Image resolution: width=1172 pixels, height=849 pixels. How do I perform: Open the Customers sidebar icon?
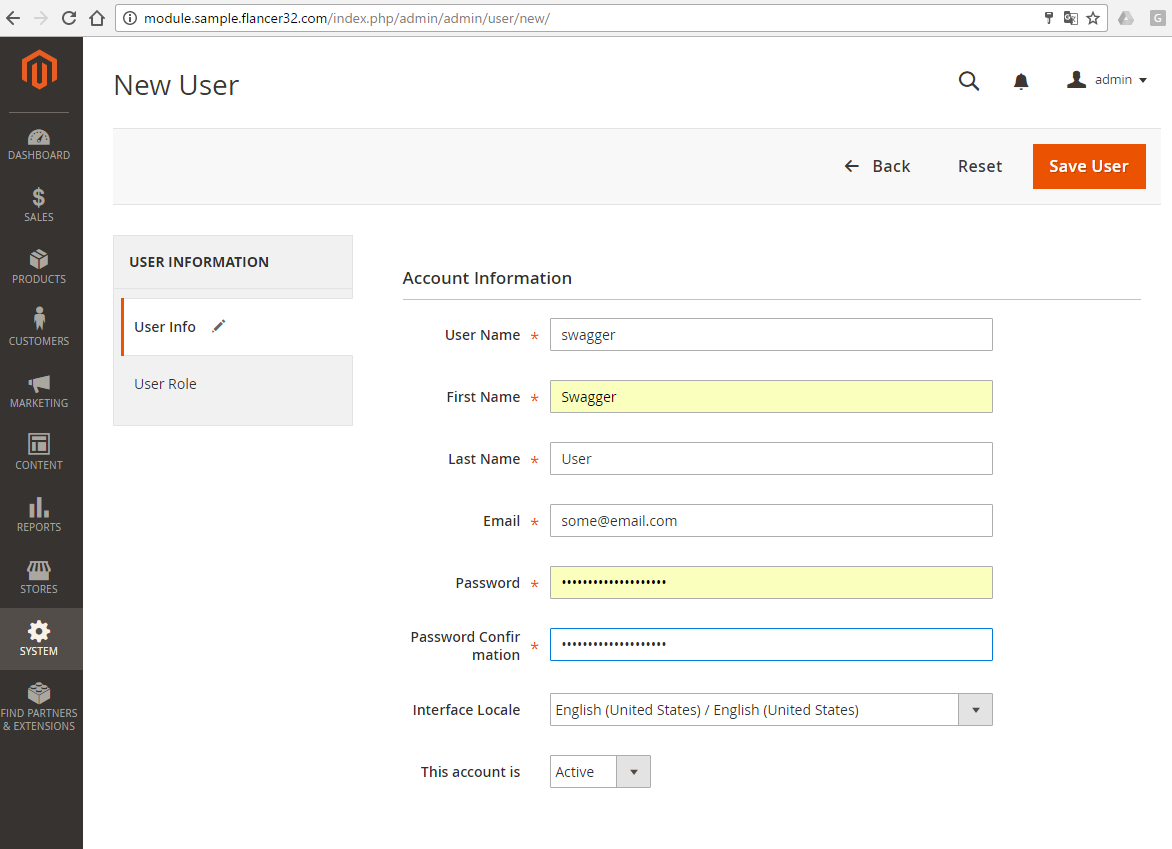pyautogui.click(x=39, y=320)
